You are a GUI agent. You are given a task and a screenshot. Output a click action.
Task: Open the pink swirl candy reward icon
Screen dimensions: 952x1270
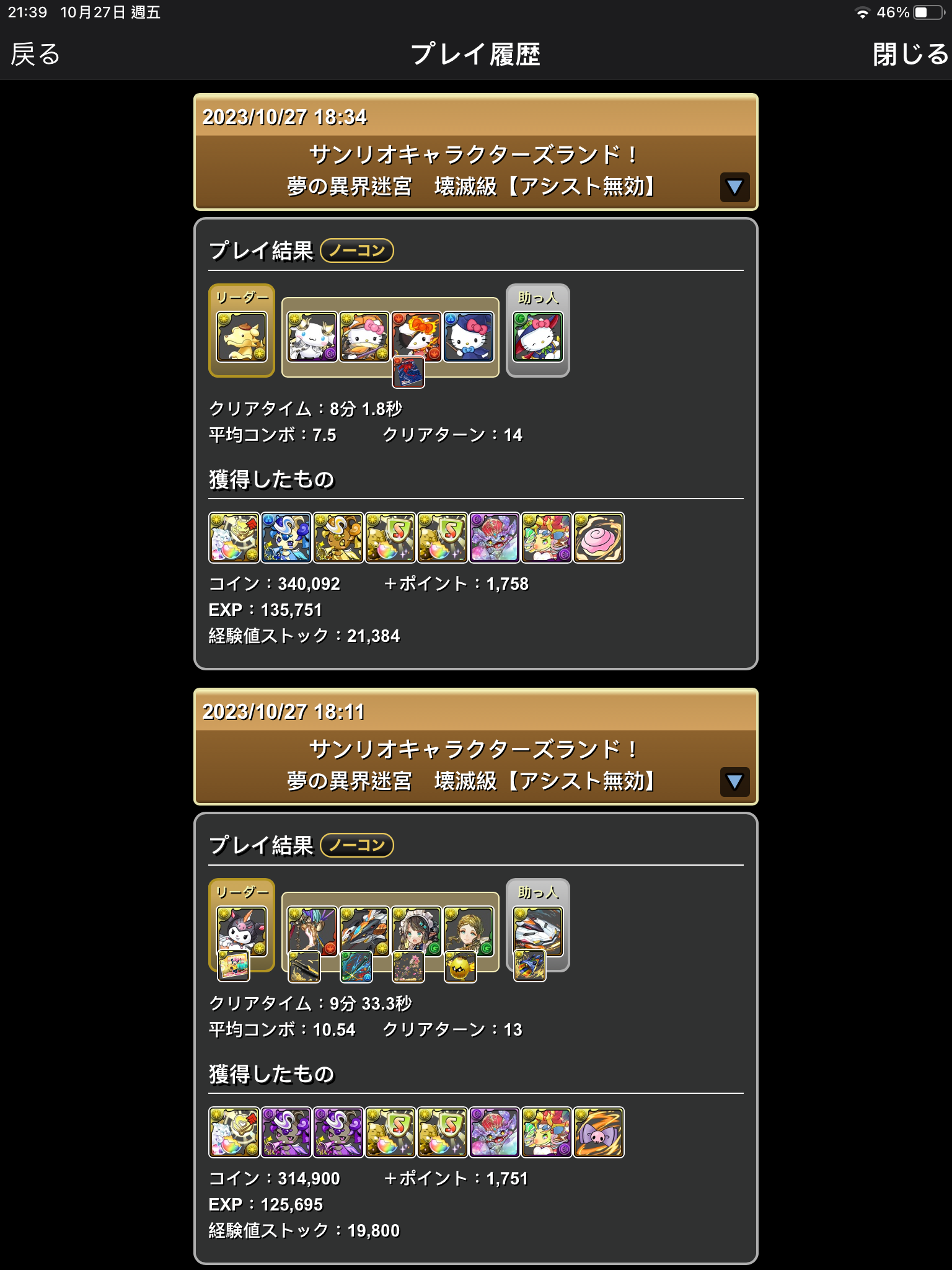click(598, 538)
